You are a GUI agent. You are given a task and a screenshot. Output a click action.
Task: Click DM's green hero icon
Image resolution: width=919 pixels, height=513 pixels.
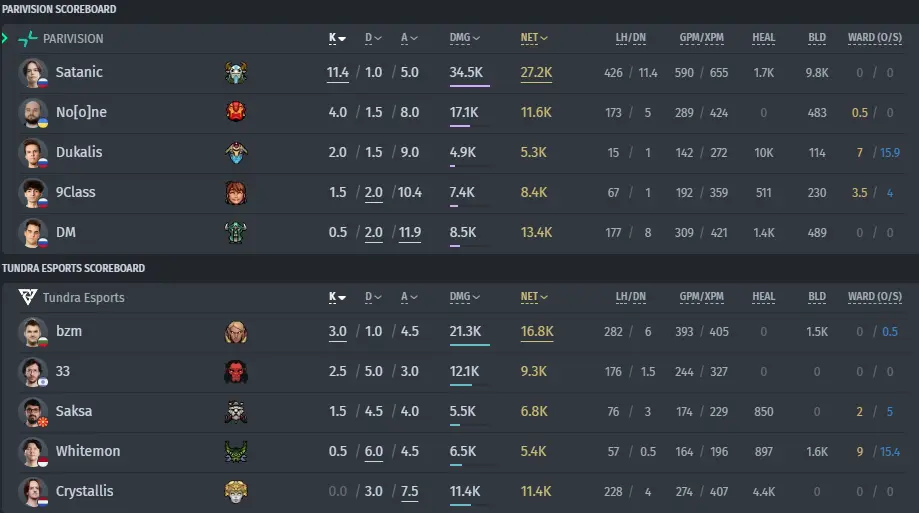pos(236,233)
